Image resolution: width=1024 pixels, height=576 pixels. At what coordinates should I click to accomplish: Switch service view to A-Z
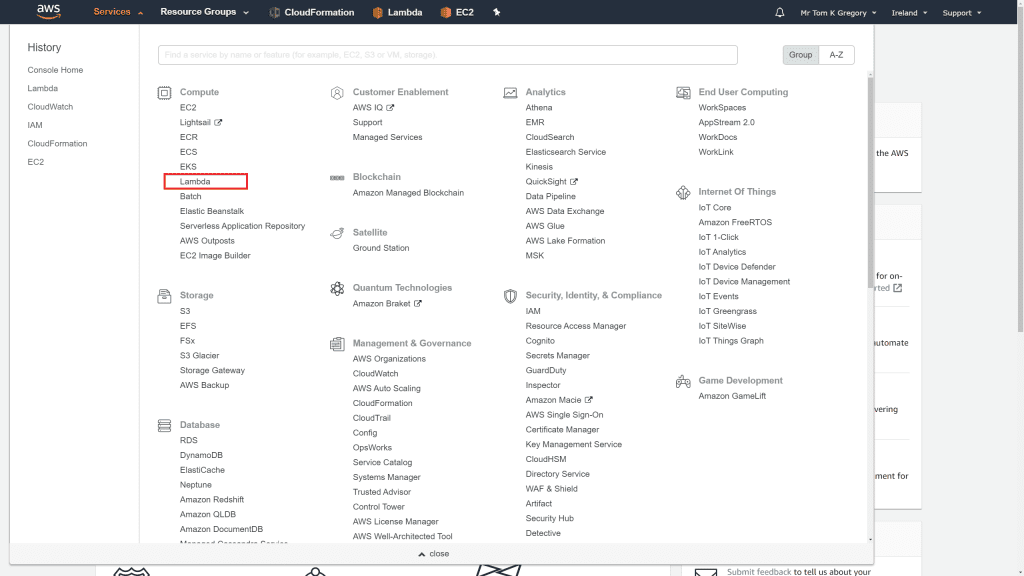click(836, 55)
